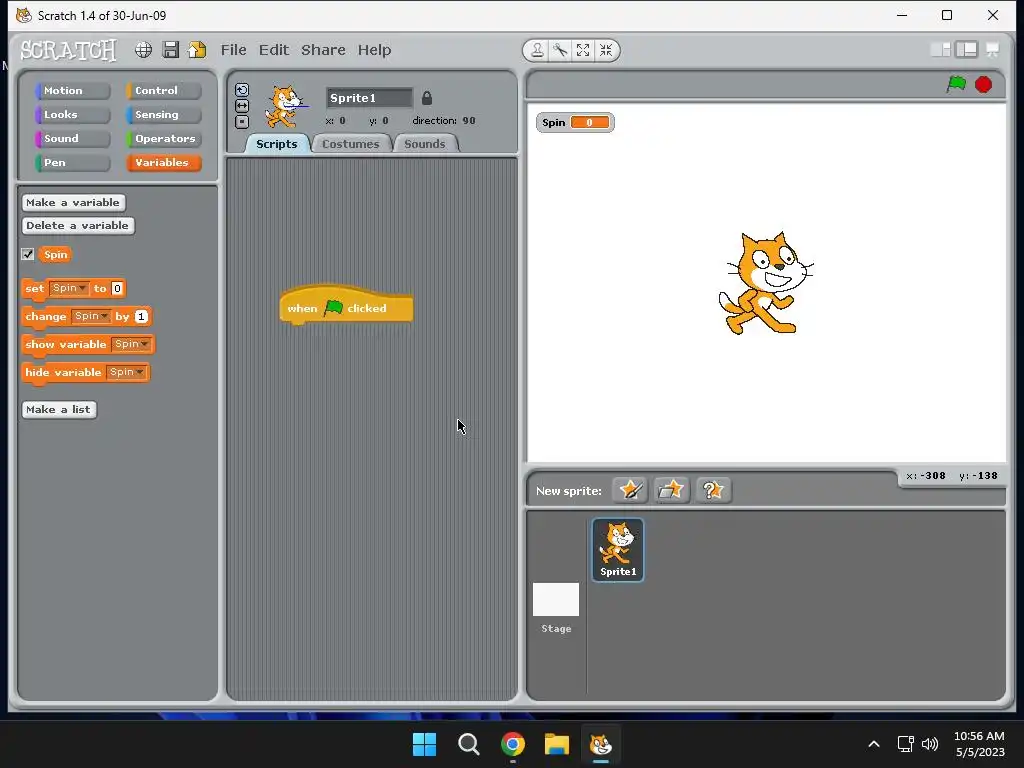1024x768 pixels.
Task: Click the cat sprite on stage
Action: point(765,283)
